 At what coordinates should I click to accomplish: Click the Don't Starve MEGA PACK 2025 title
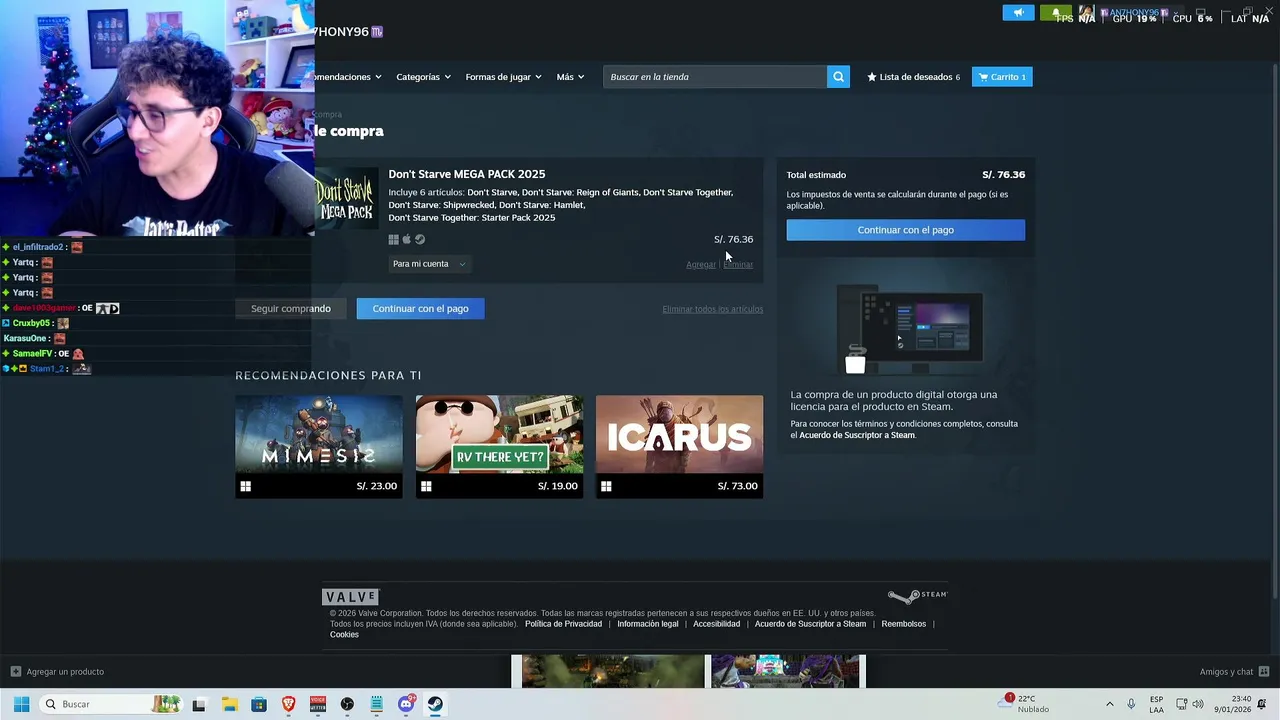(467, 174)
